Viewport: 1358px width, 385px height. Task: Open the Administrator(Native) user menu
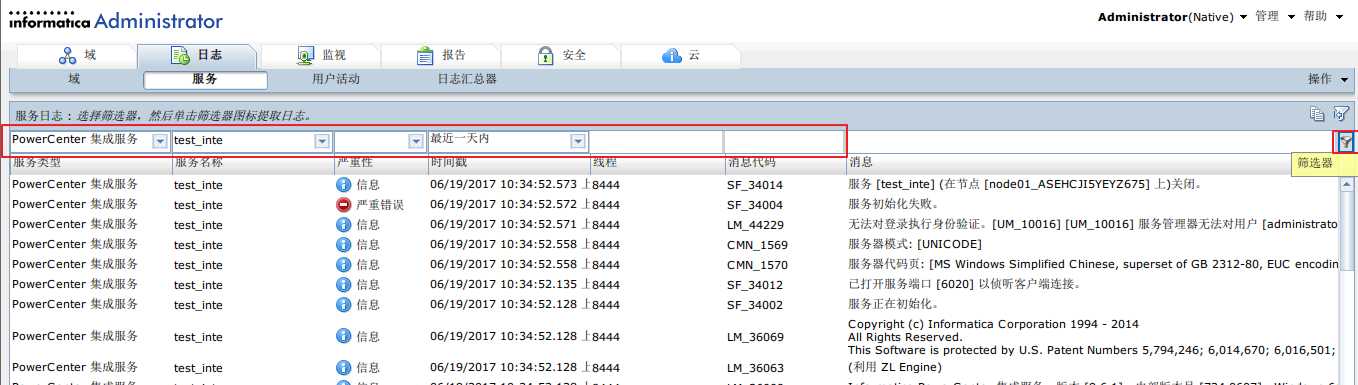[1172, 17]
